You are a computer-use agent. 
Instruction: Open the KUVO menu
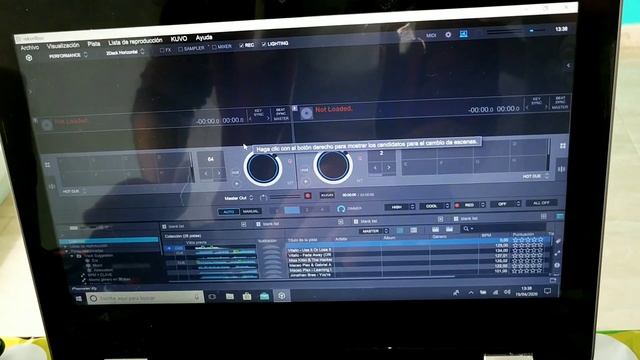pos(179,39)
